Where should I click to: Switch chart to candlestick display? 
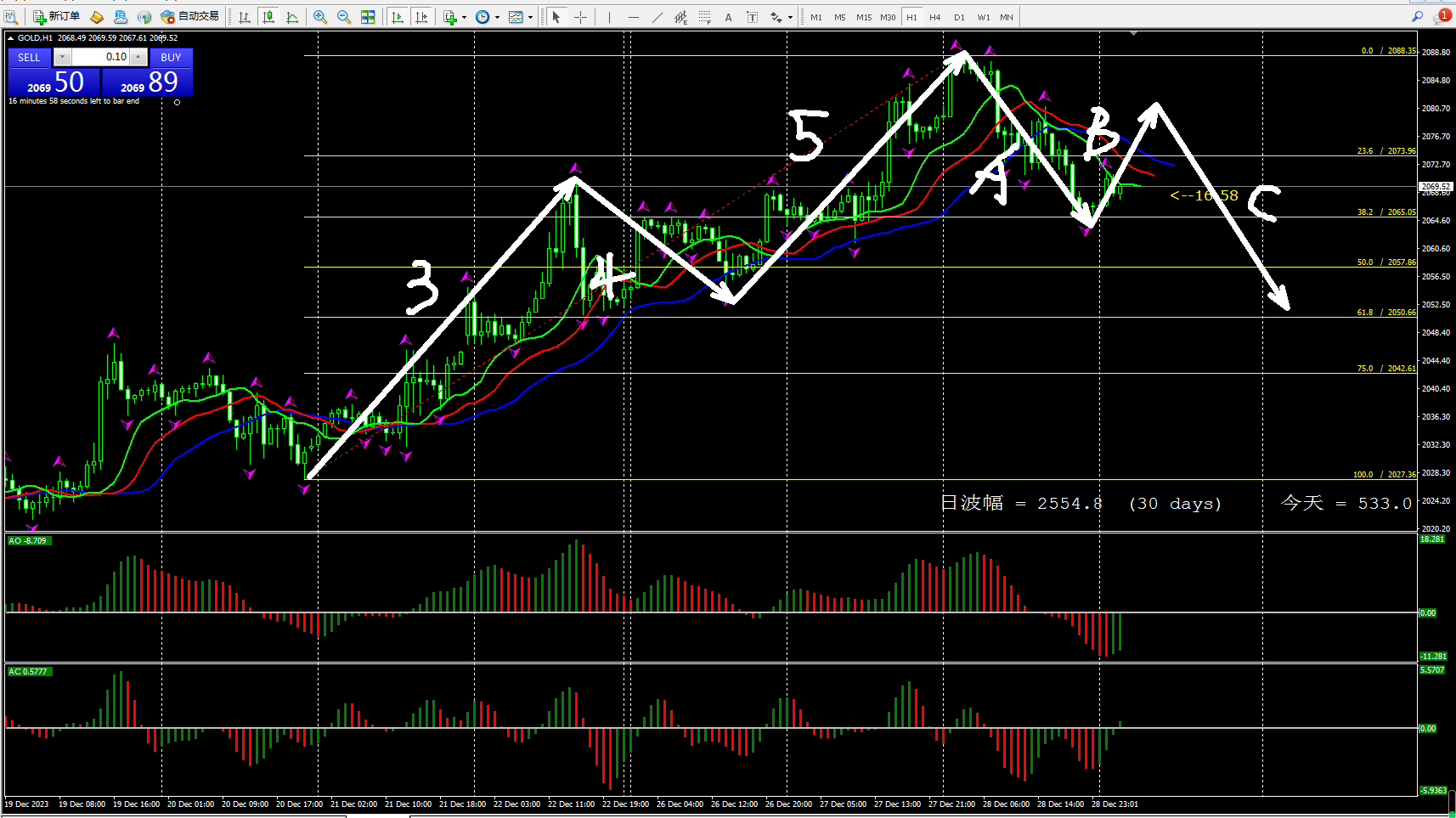coord(268,17)
